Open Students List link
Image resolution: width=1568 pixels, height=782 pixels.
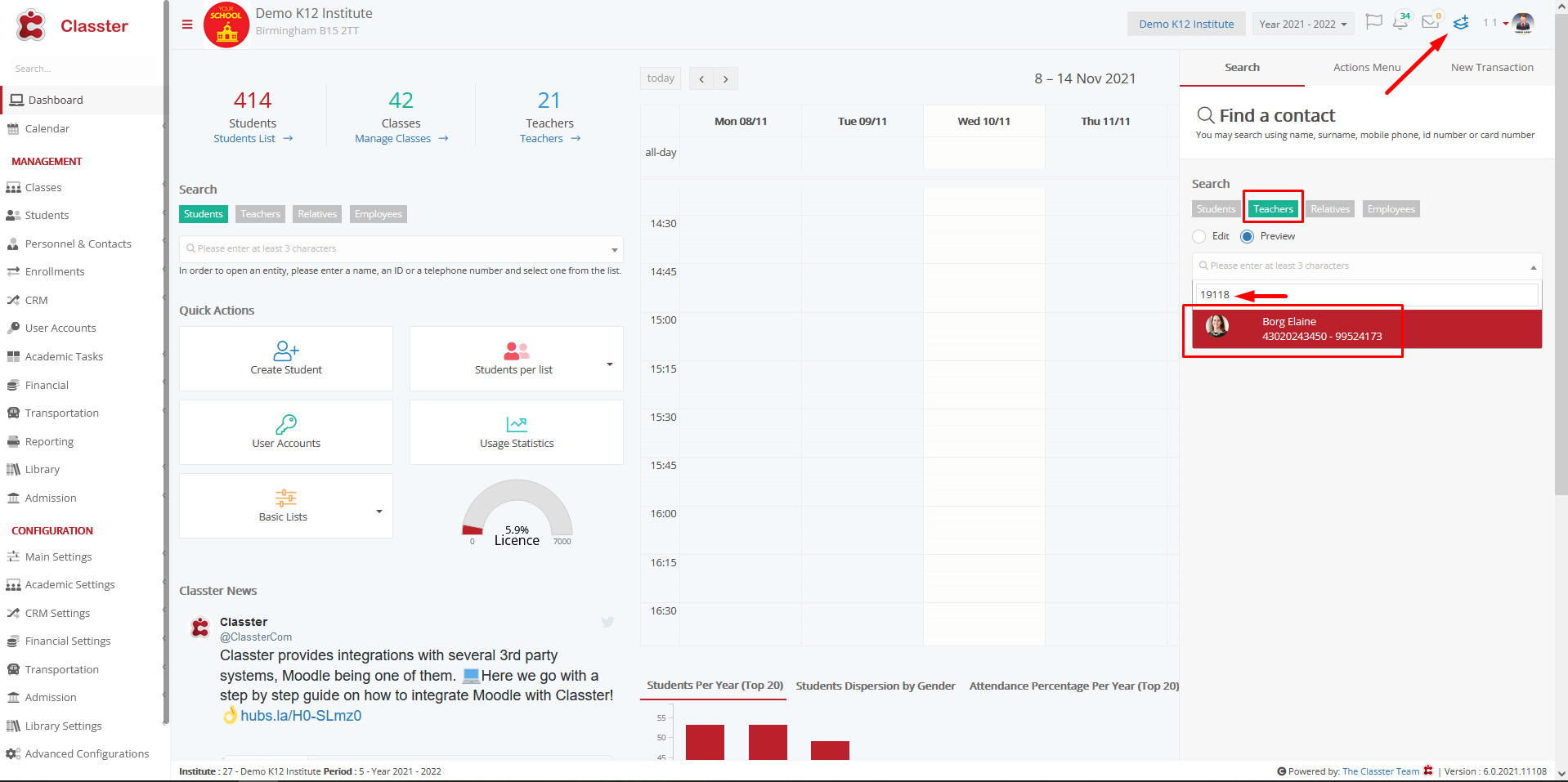[253, 139]
